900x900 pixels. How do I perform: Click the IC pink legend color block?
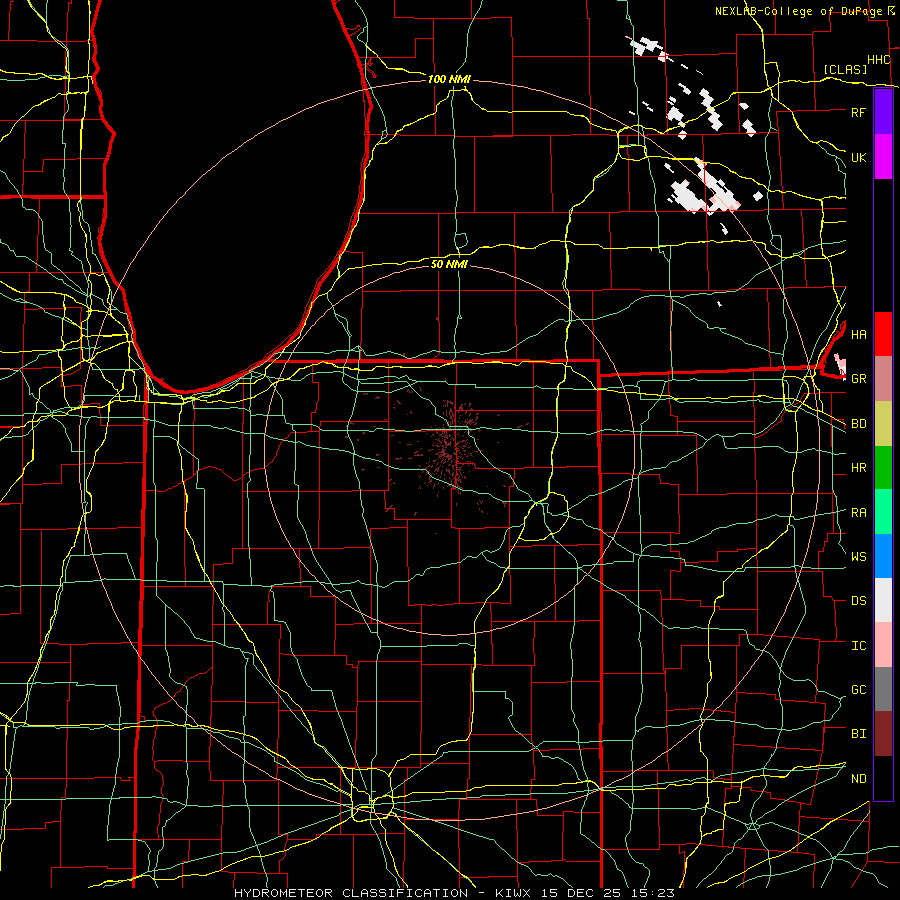pyautogui.click(x=883, y=645)
